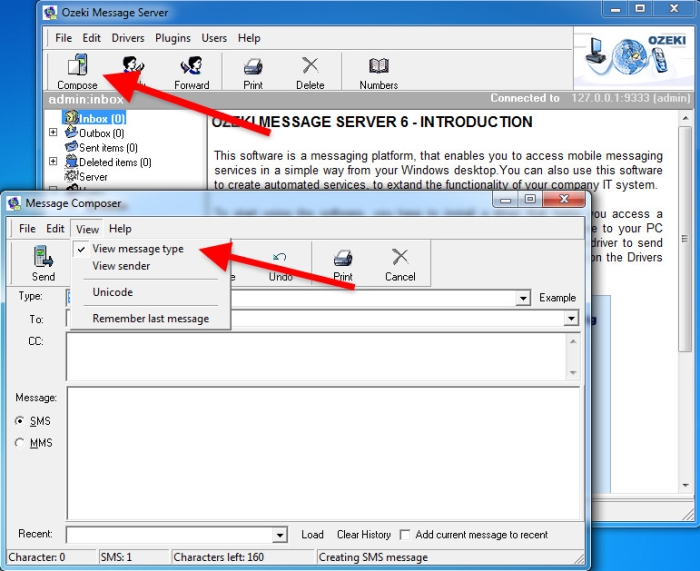Open Edit menu in Message Composer
Screen dimensions: 700x571
click(55, 229)
